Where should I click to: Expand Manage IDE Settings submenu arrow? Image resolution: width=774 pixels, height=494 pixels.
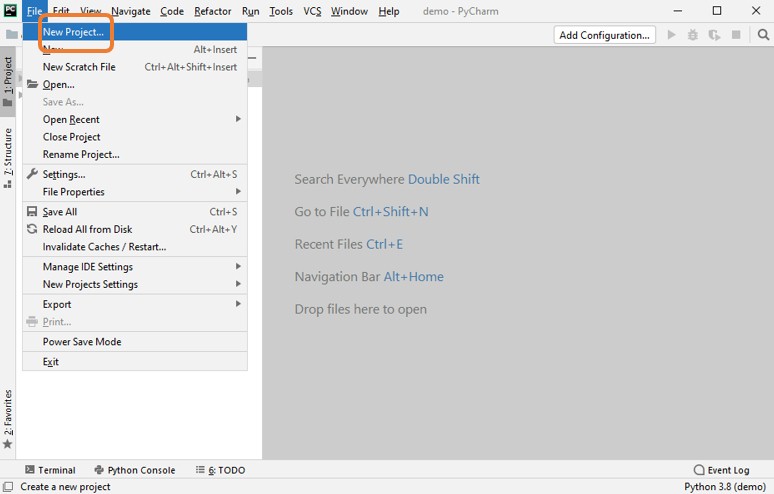(238, 266)
